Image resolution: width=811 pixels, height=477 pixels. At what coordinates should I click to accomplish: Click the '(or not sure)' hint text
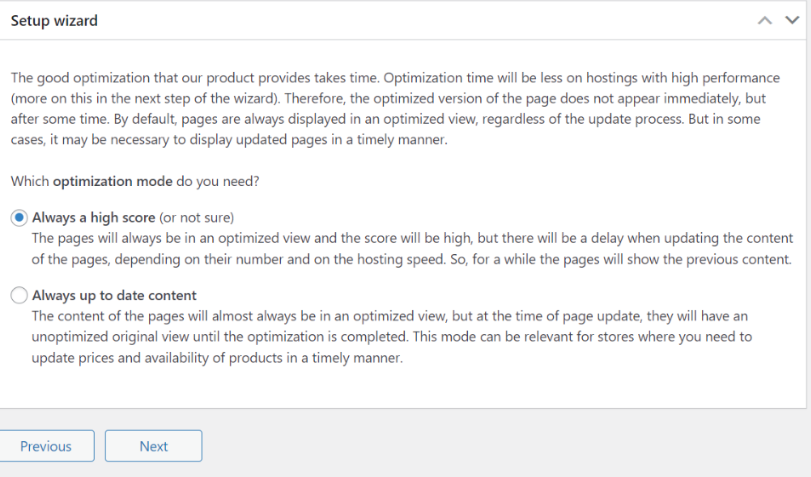point(197,218)
